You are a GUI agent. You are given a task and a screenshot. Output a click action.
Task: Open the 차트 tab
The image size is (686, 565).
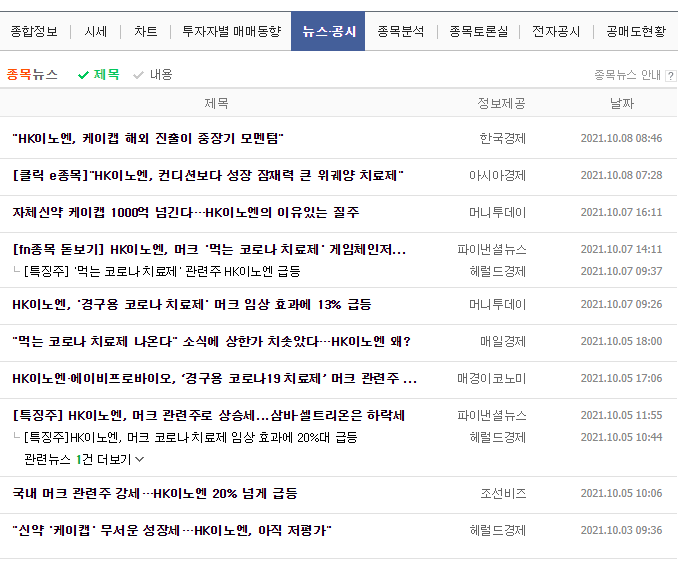(x=145, y=32)
